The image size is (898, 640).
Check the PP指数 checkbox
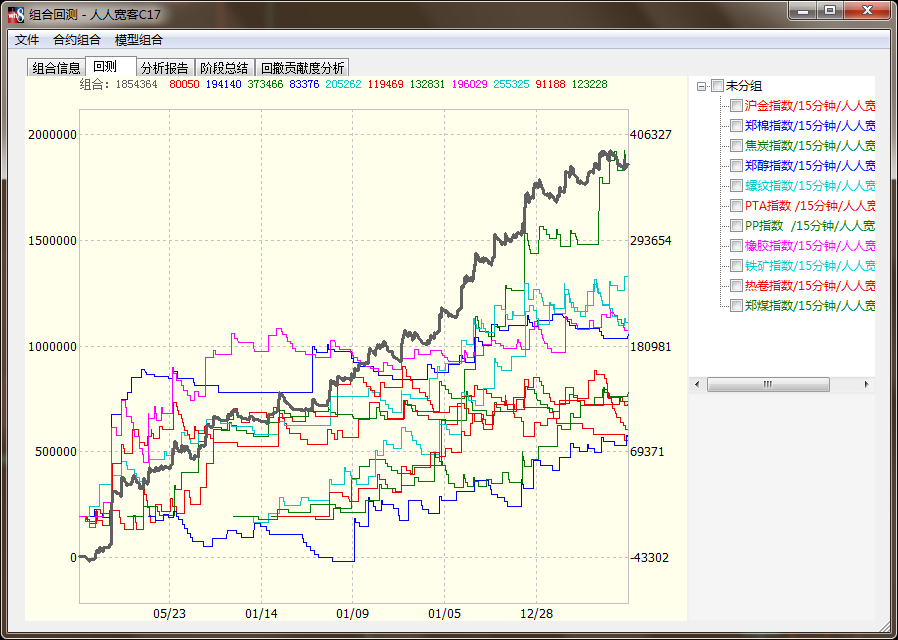(736, 226)
